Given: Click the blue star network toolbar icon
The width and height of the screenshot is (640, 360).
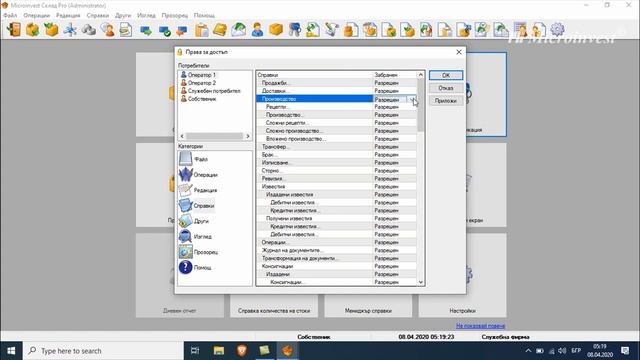Looking at the screenshot, I should (70, 30).
